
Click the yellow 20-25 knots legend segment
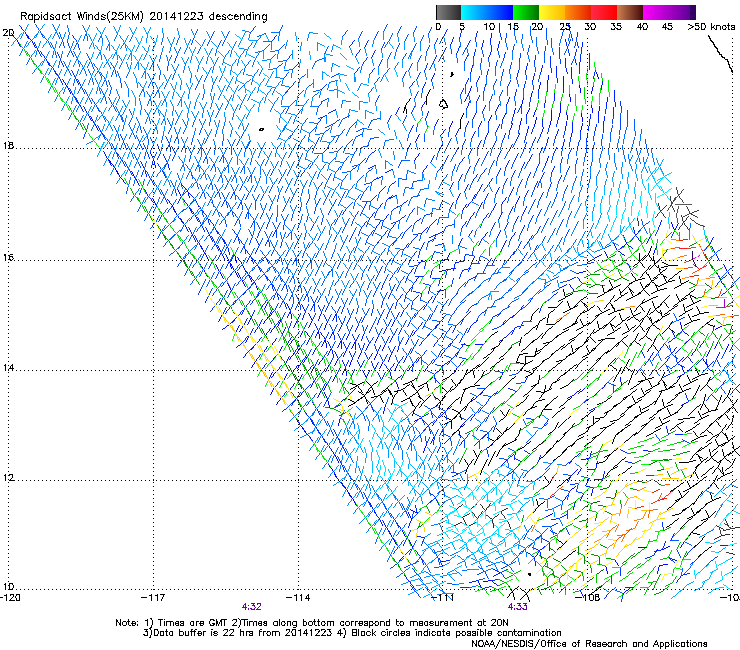(x=552, y=12)
